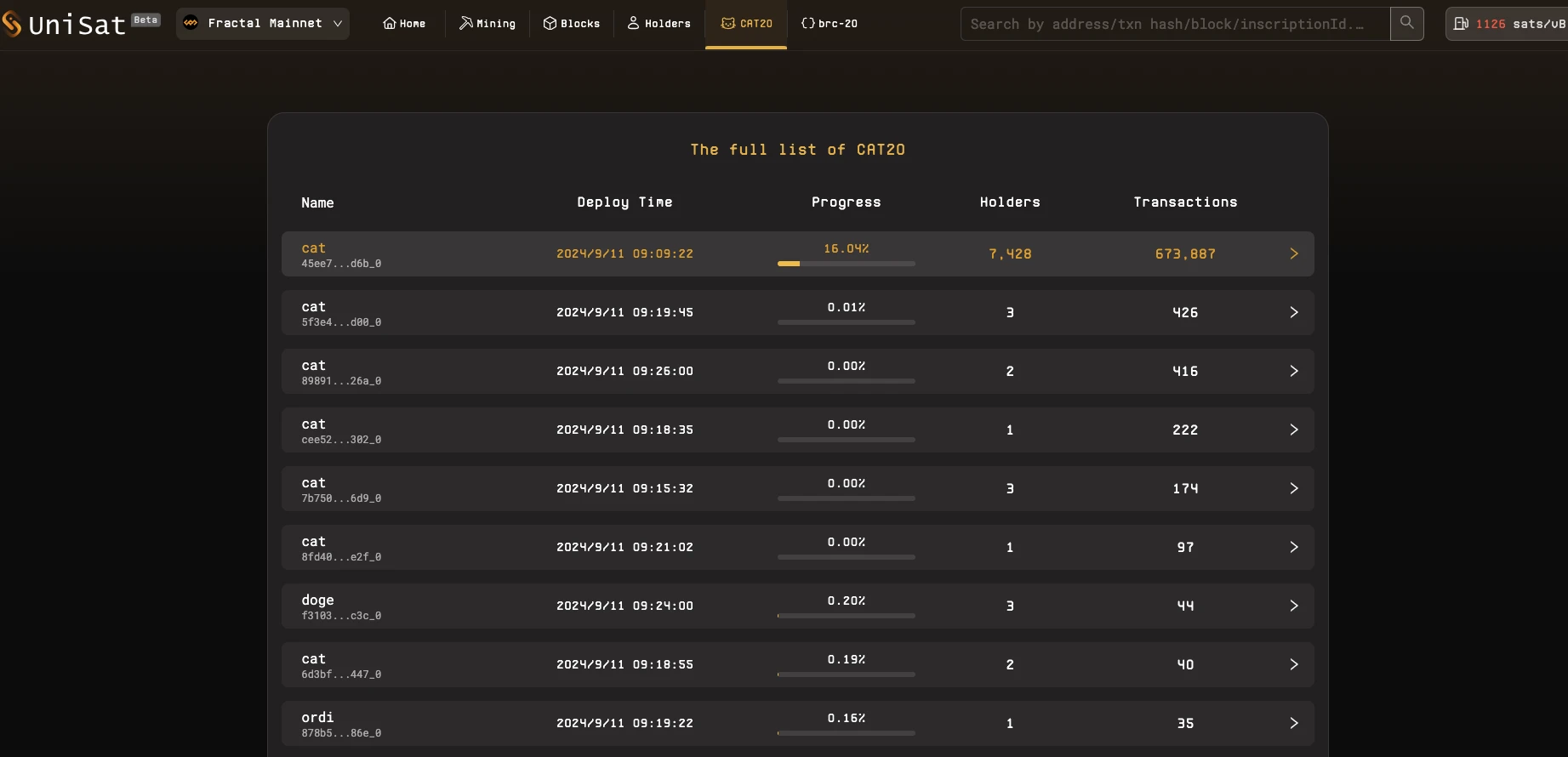Open the cat 89891...26a_0 token link
The height and width of the screenshot is (757, 1568).
pyautogui.click(x=313, y=366)
